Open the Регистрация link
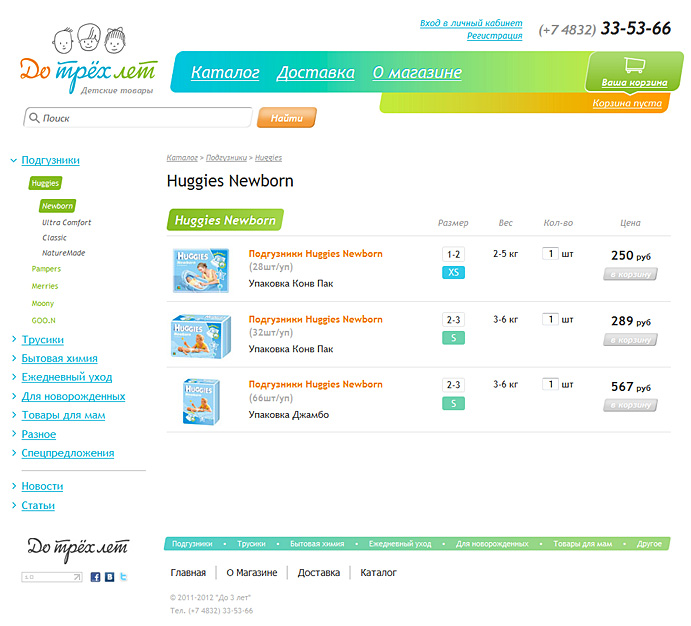Screen dimensions: 691x626 [494, 36]
